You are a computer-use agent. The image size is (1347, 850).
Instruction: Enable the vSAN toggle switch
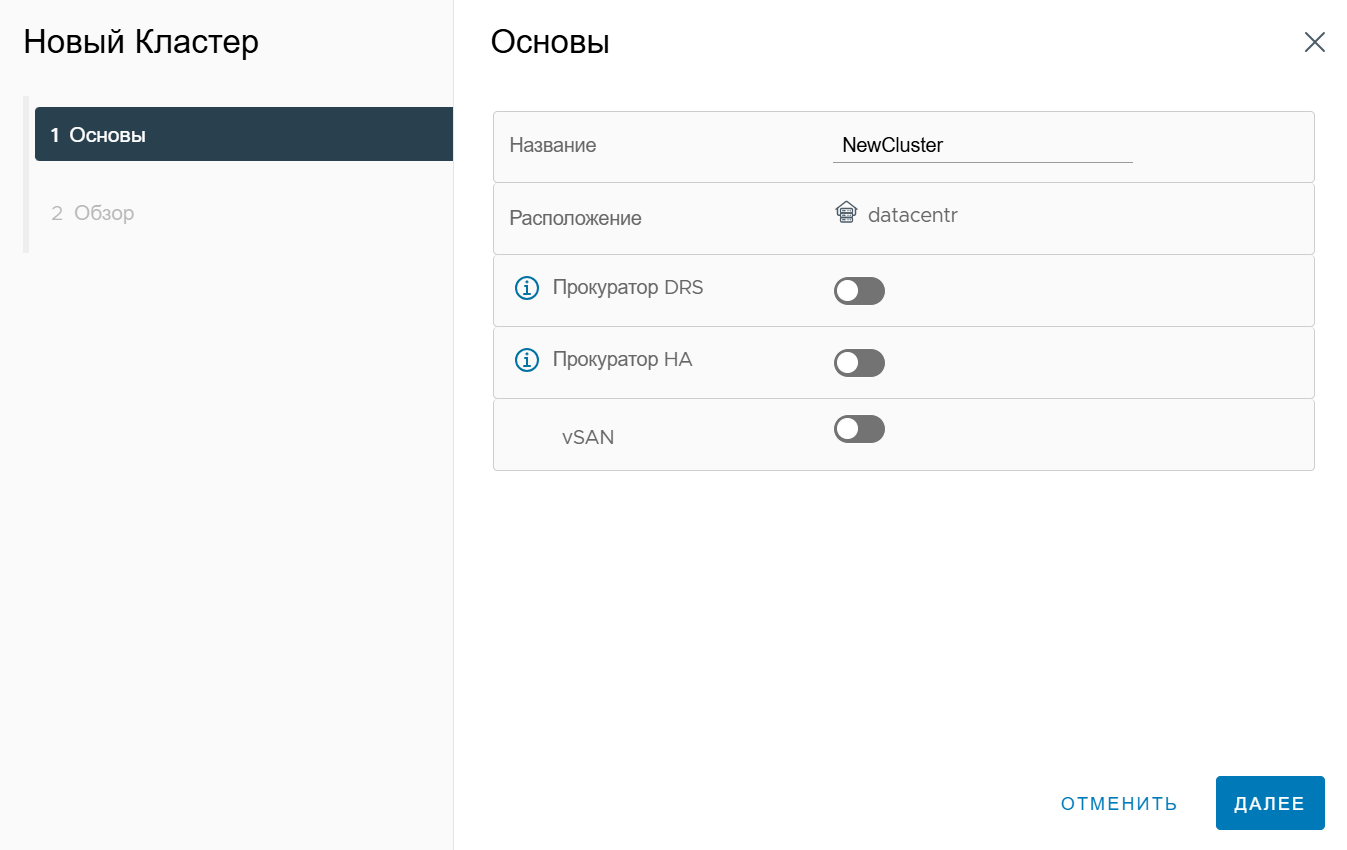859,429
